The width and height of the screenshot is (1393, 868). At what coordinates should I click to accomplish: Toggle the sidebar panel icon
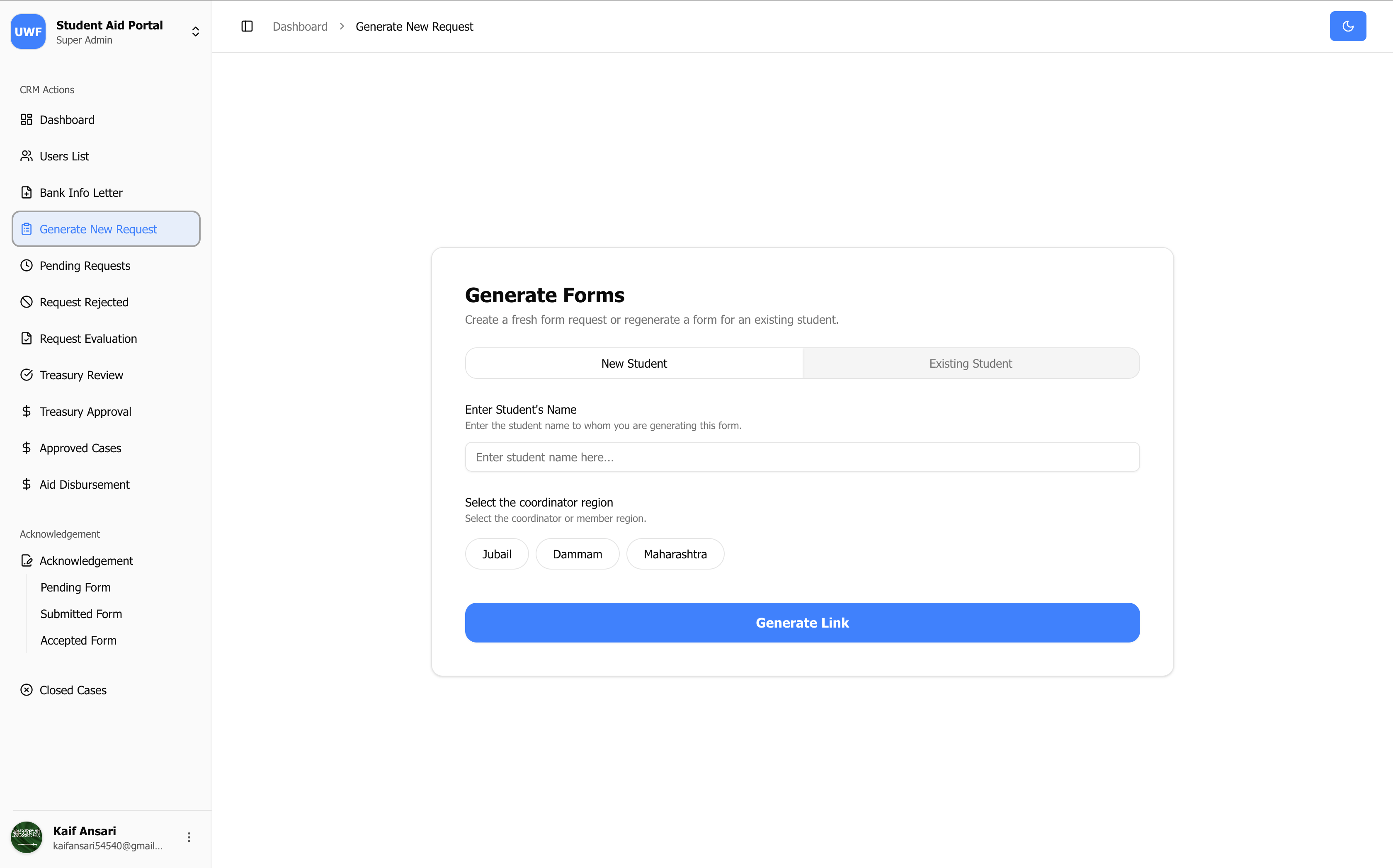pos(247,27)
